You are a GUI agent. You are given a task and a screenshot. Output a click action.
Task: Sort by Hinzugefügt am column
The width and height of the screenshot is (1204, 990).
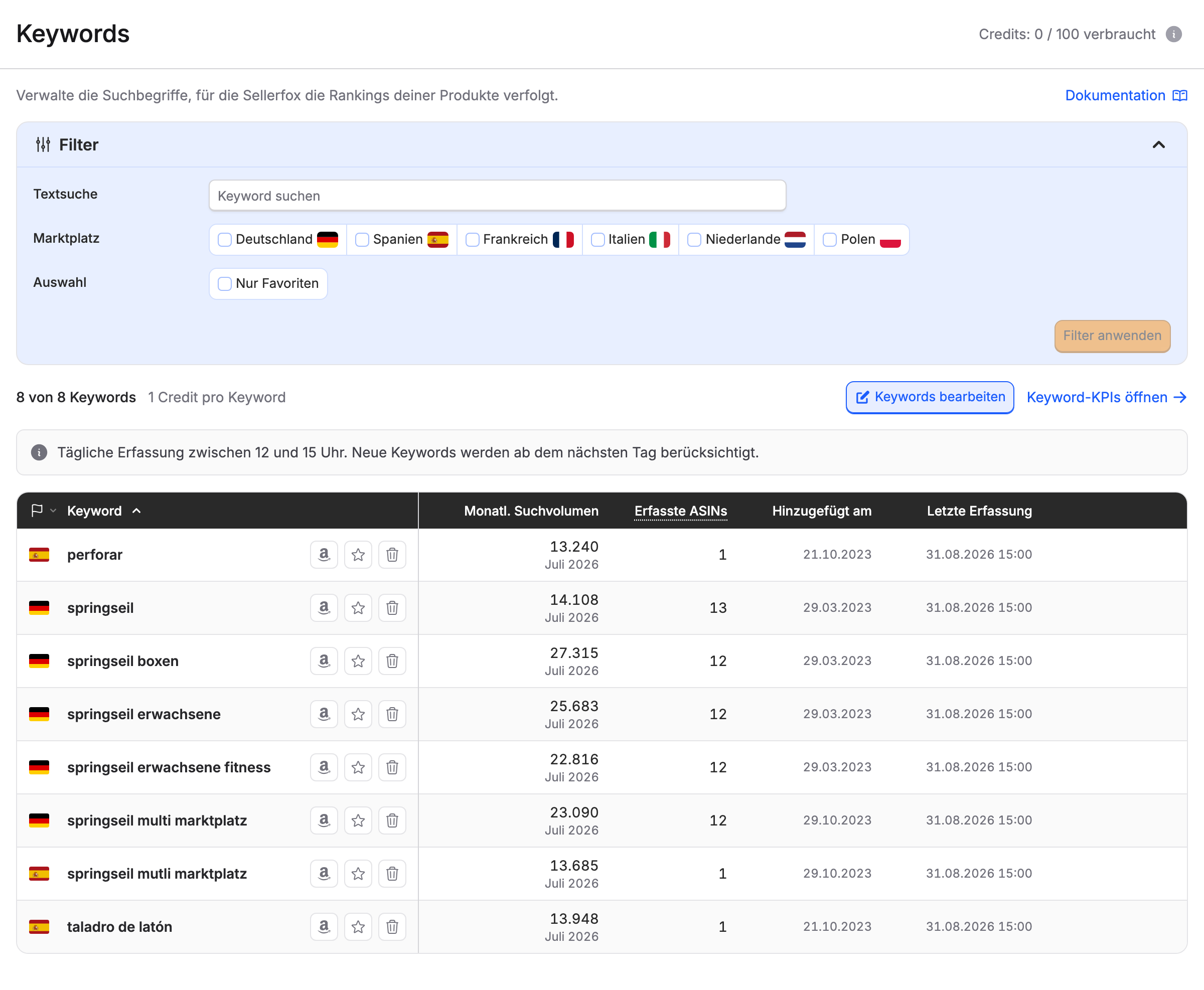pyautogui.click(x=821, y=511)
